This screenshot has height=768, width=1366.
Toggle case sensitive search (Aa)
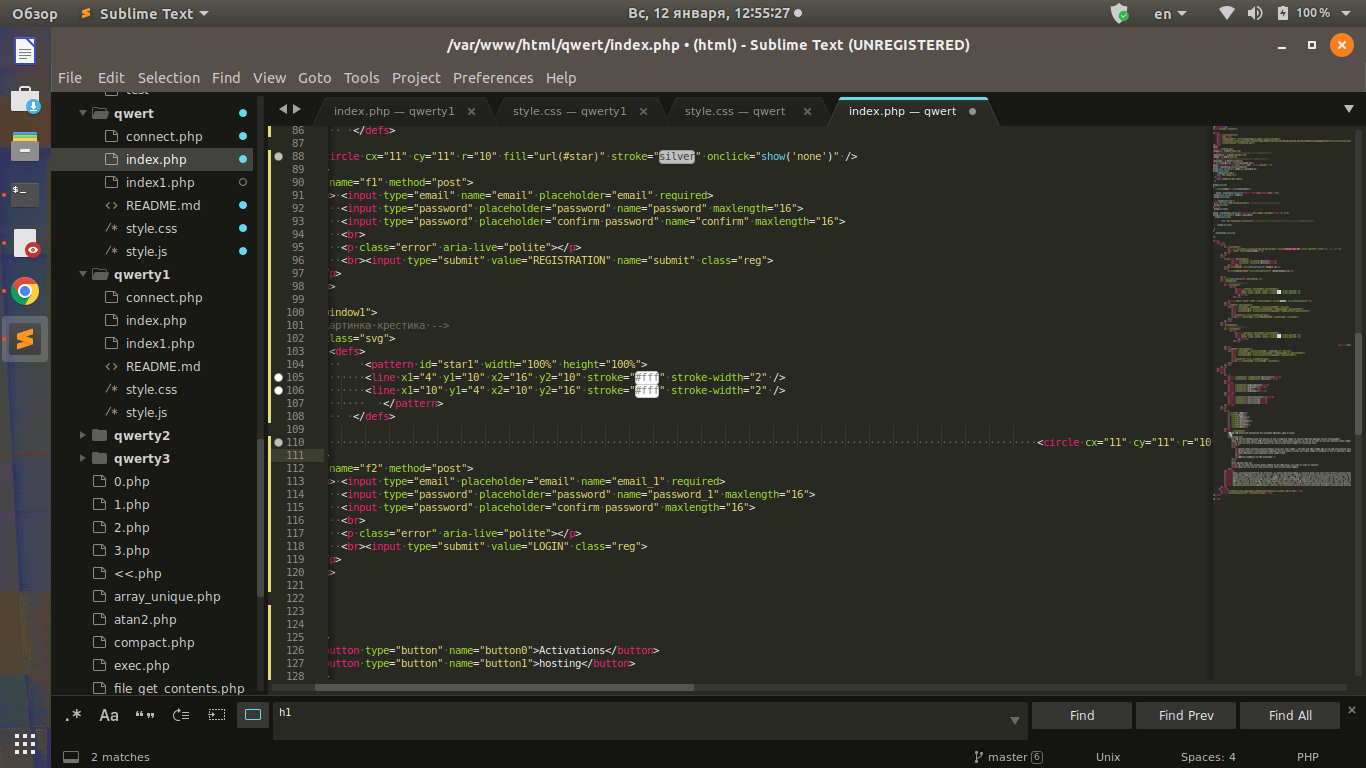[x=109, y=715]
